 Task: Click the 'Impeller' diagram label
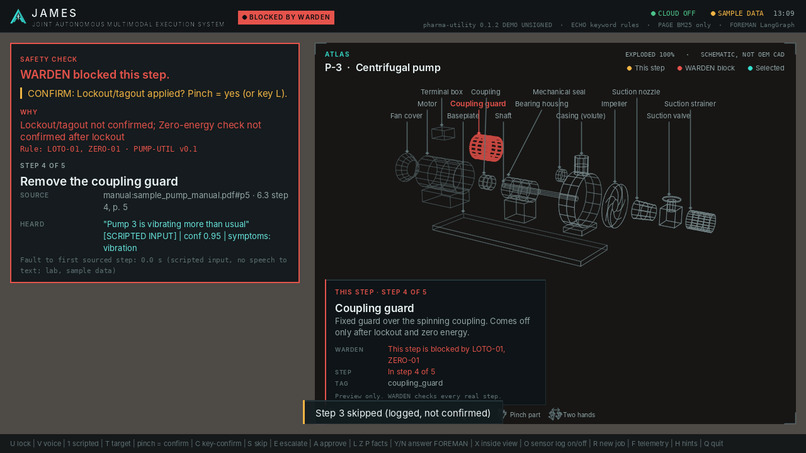point(614,104)
